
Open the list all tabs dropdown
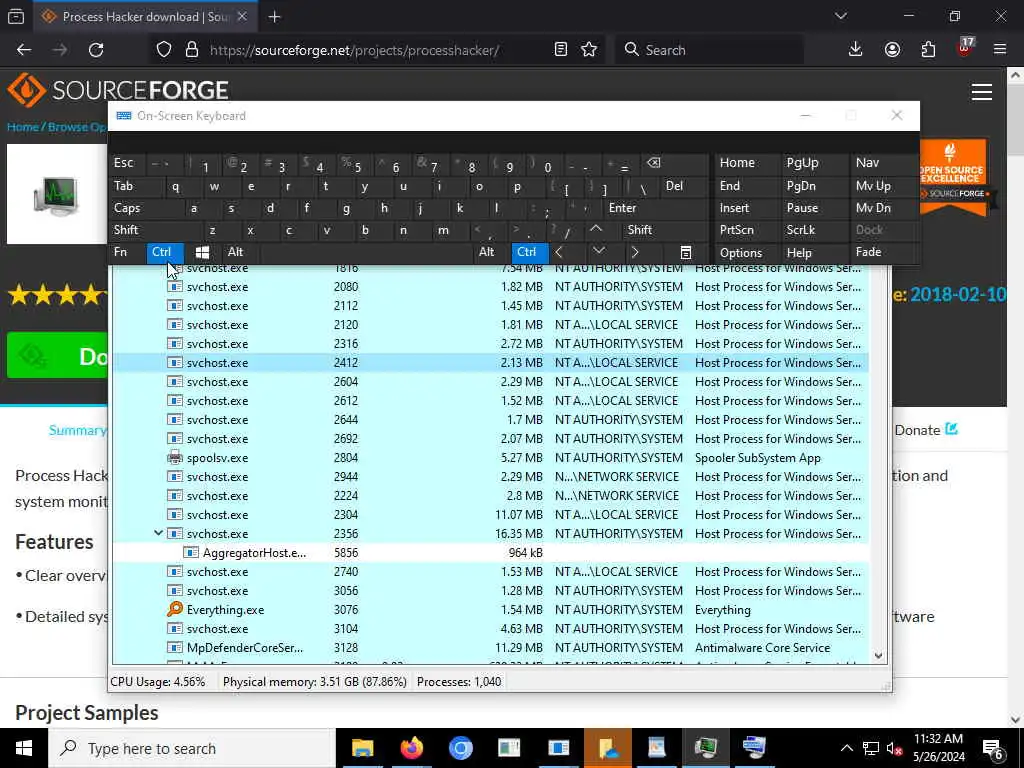[x=841, y=16]
